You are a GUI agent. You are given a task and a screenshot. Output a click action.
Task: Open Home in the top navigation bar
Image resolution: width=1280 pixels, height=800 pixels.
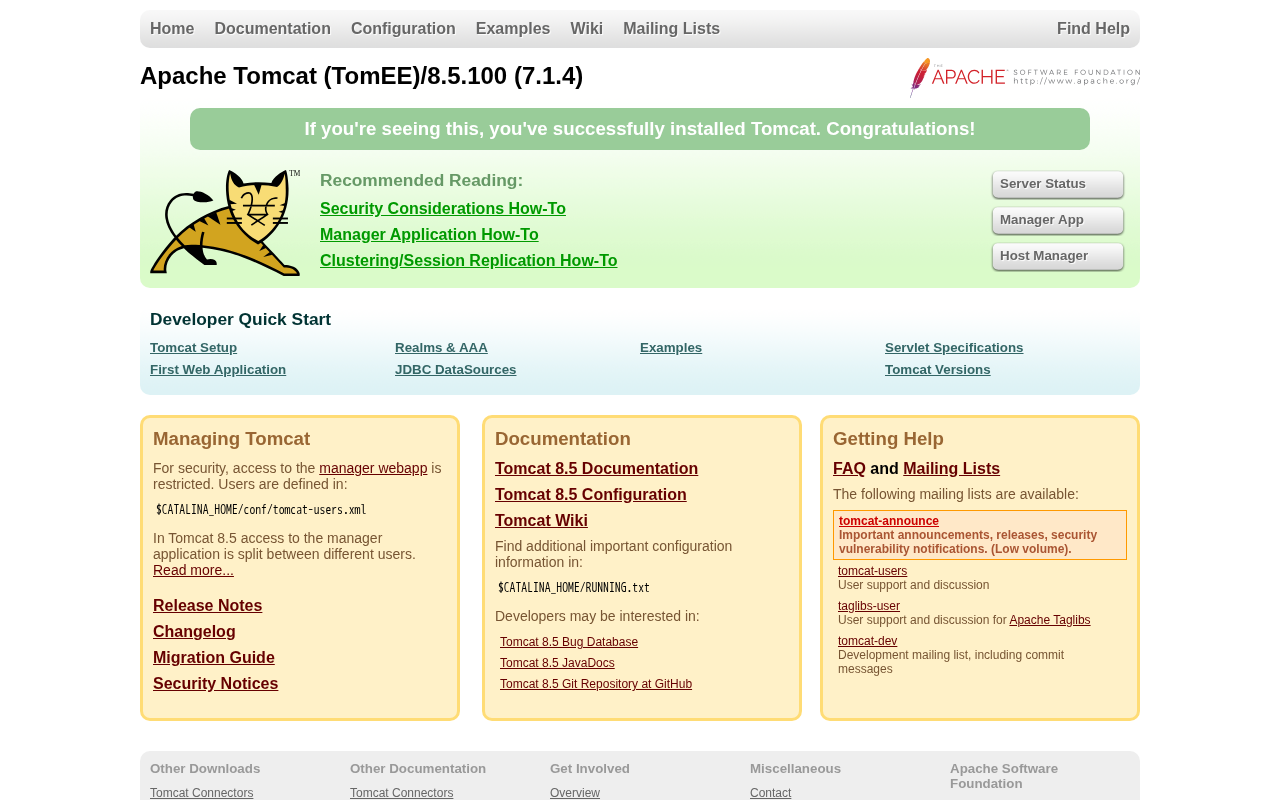pos(172,29)
